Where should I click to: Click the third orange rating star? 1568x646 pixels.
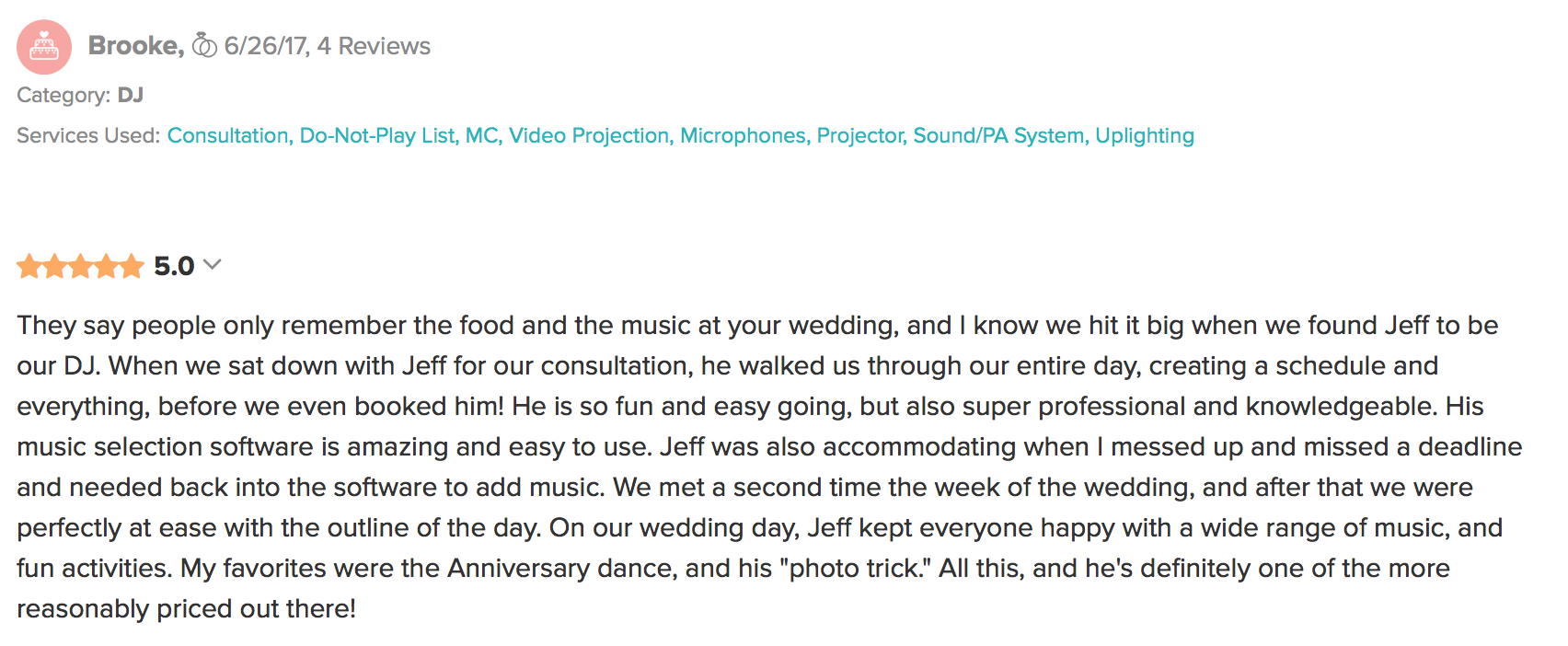[81, 266]
